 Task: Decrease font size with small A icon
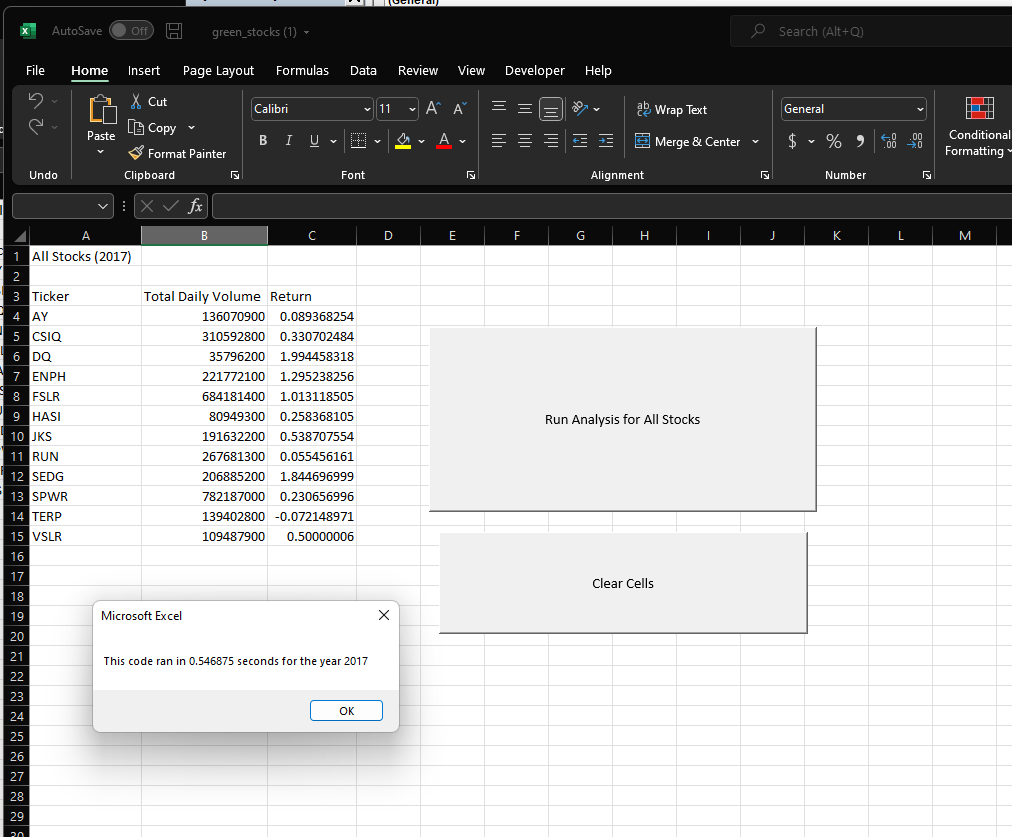click(460, 108)
